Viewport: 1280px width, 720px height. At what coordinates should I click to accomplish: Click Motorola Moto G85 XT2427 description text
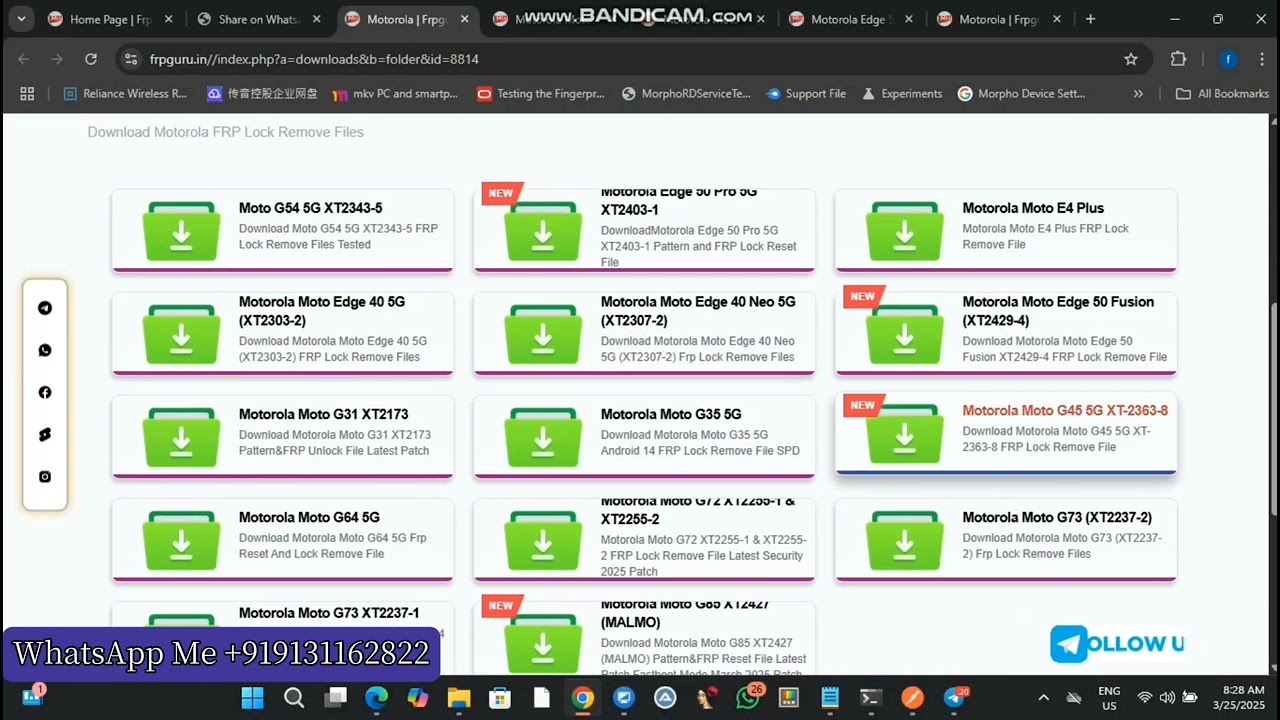point(703,658)
